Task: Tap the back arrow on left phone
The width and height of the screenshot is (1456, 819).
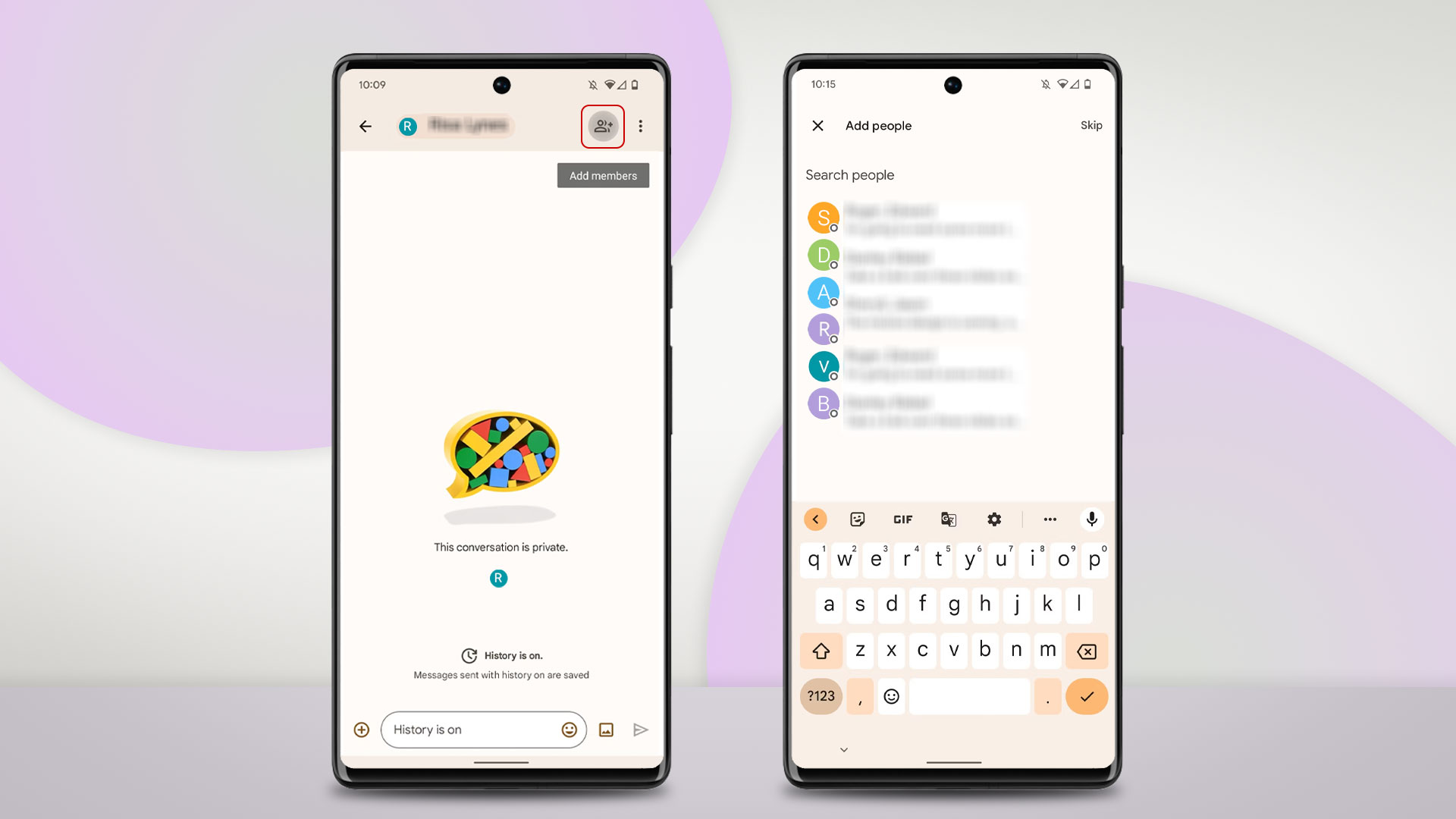Action: [x=367, y=125]
